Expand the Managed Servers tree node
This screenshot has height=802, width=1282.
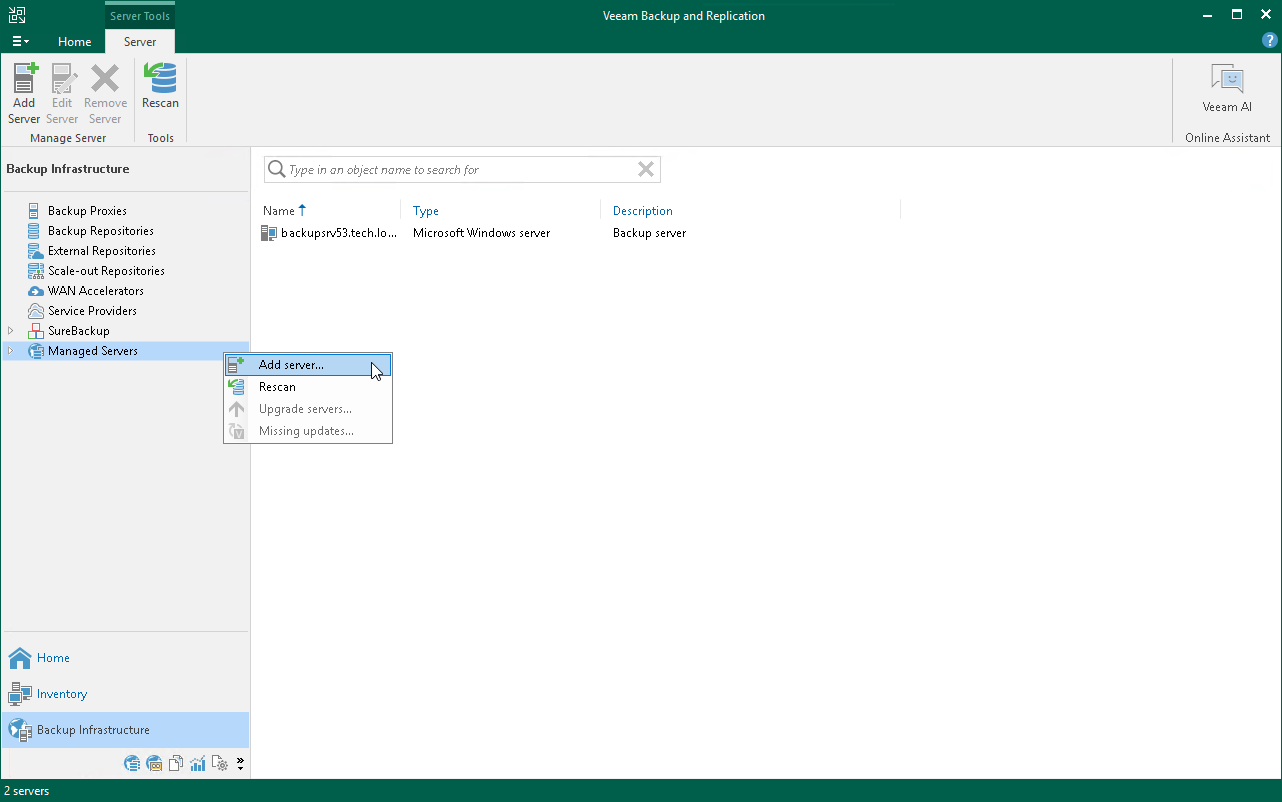click(11, 351)
